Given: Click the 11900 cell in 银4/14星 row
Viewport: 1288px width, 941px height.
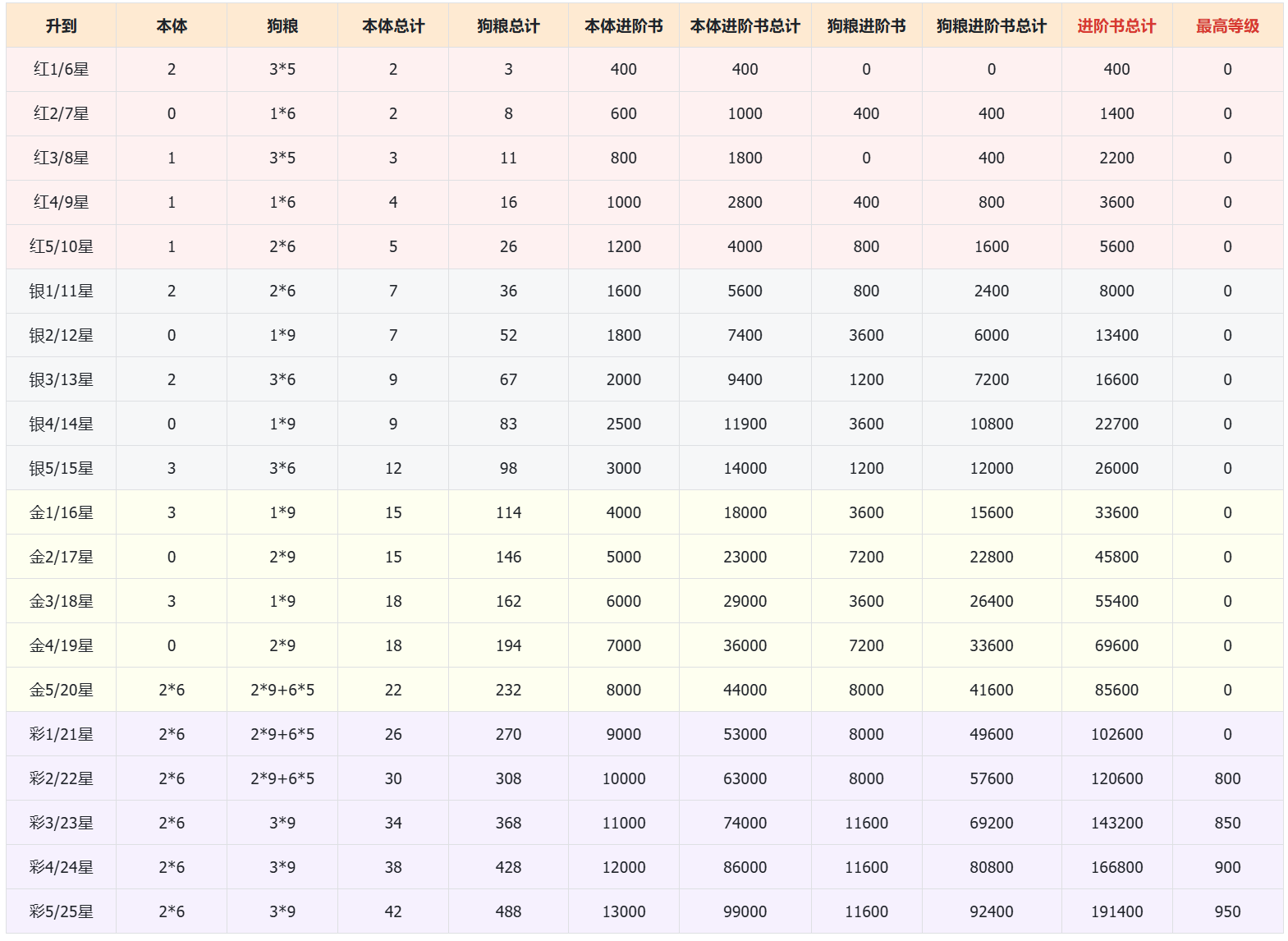Looking at the screenshot, I should [745, 425].
